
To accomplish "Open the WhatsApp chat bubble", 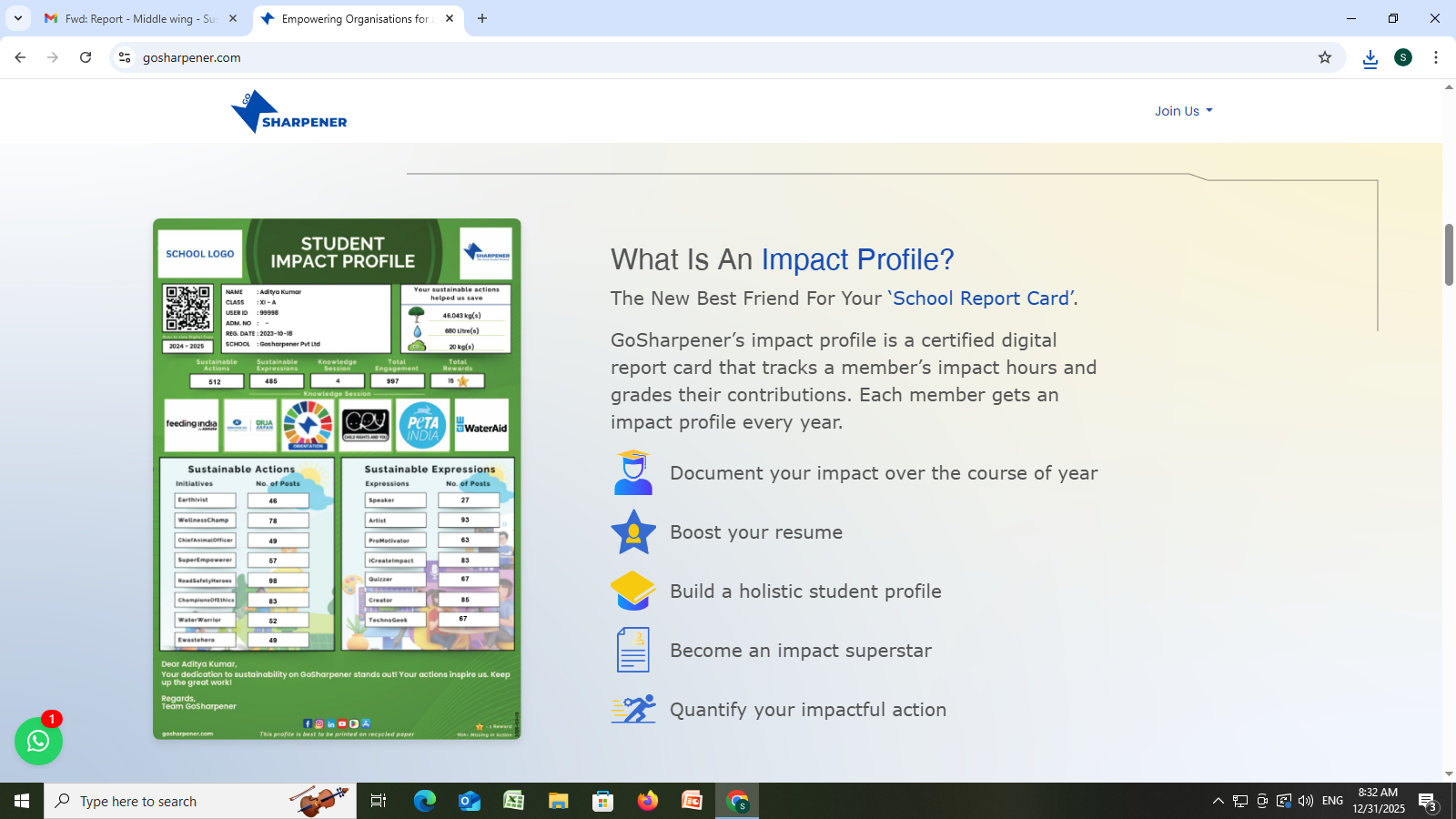I will tap(38, 741).
